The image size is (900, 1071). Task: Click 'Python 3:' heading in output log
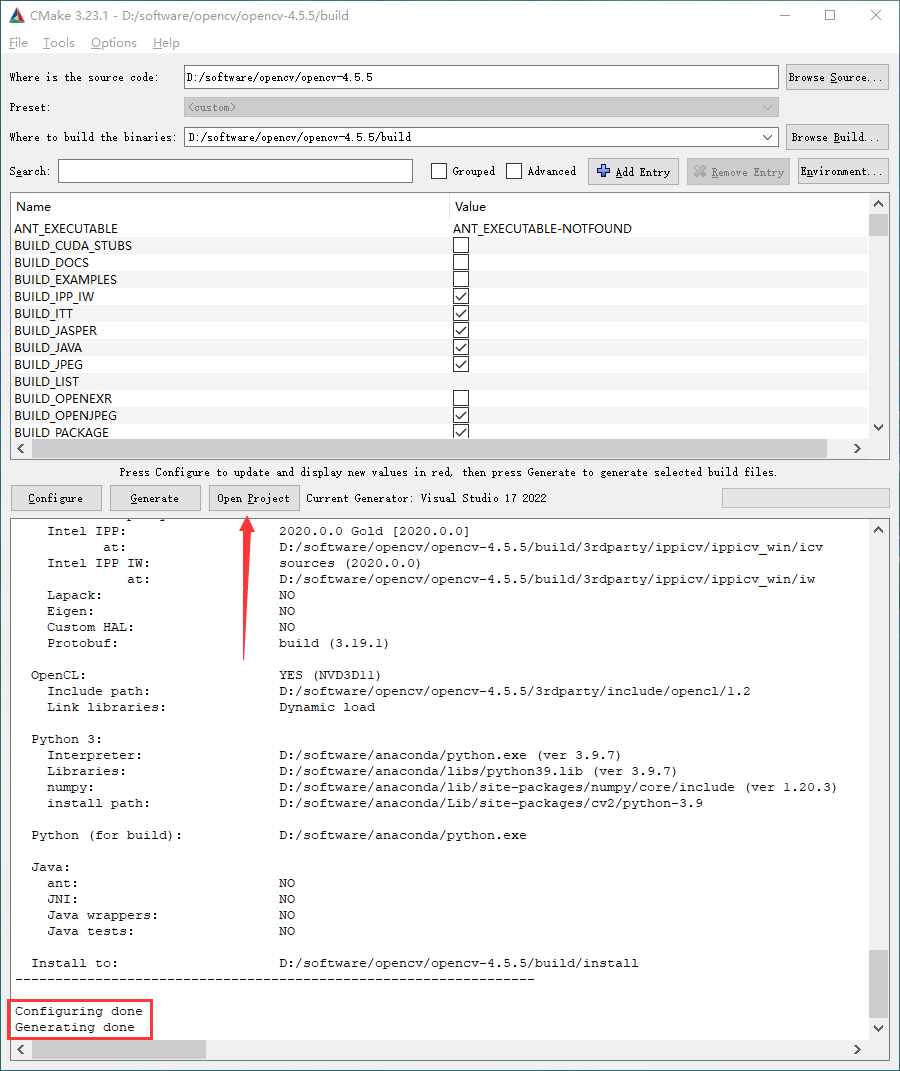pos(66,740)
